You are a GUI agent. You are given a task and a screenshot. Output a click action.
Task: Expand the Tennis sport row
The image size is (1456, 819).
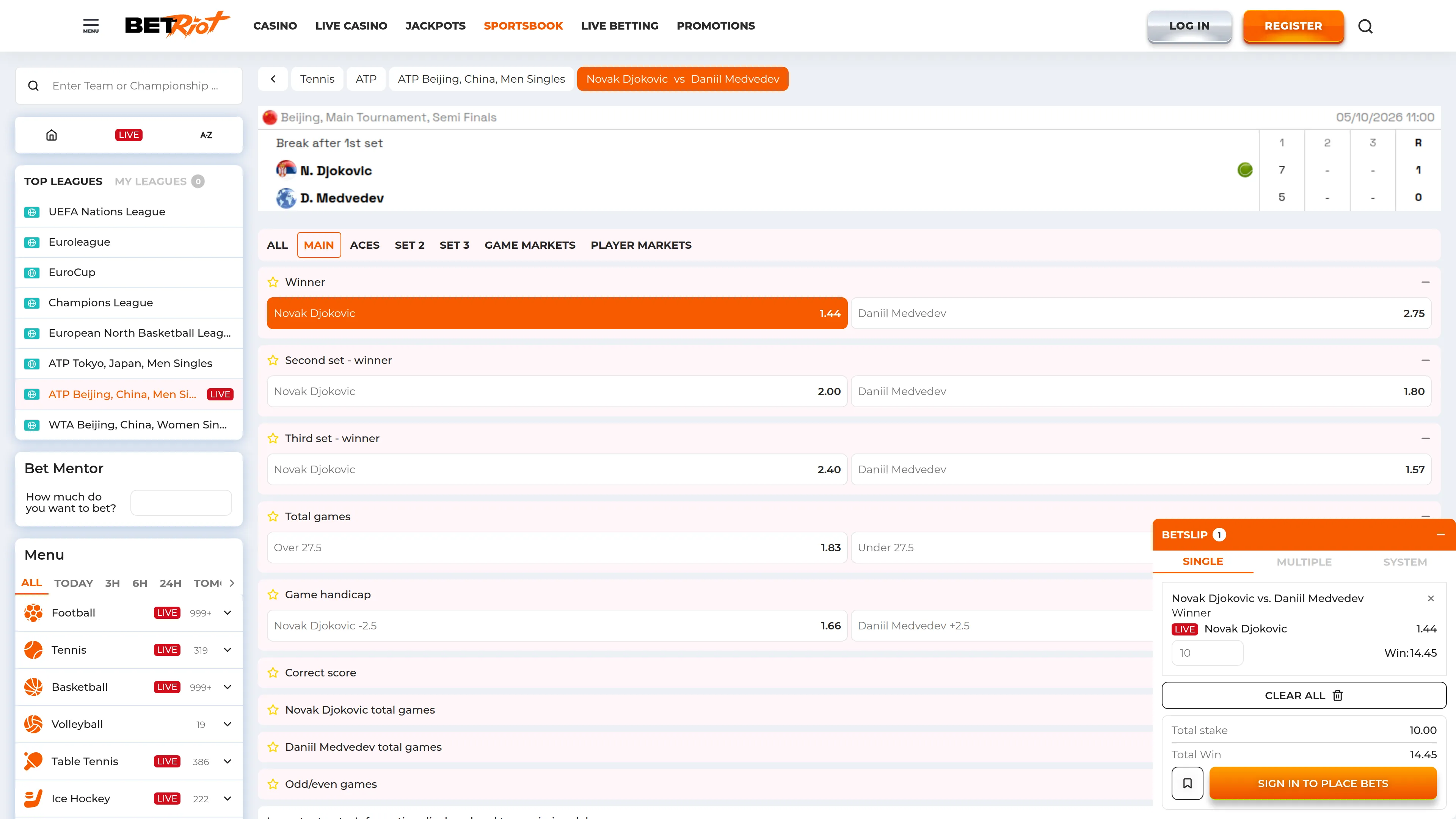228,650
